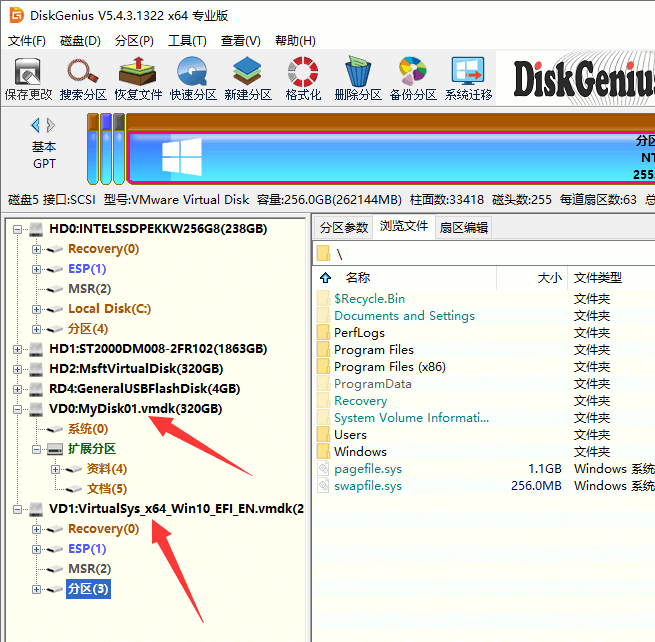
Task: Select the Windows folder
Action: pos(360,452)
